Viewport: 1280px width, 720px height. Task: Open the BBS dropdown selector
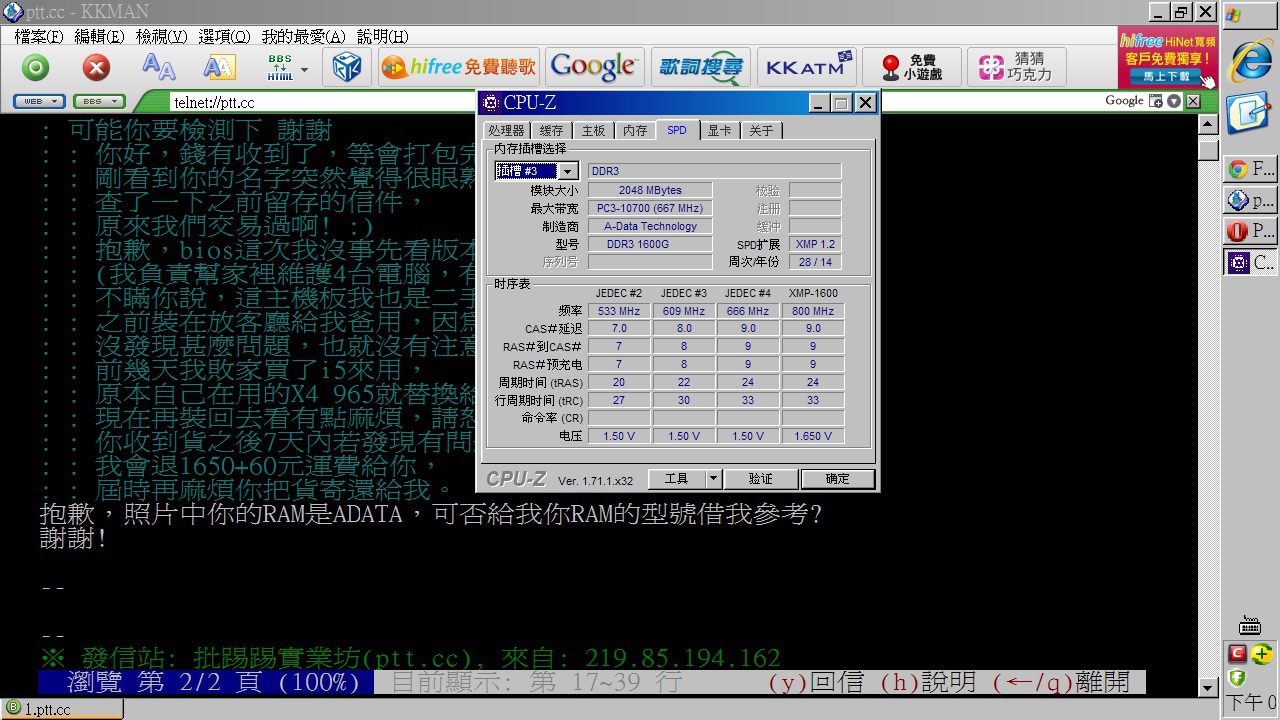(x=99, y=101)
